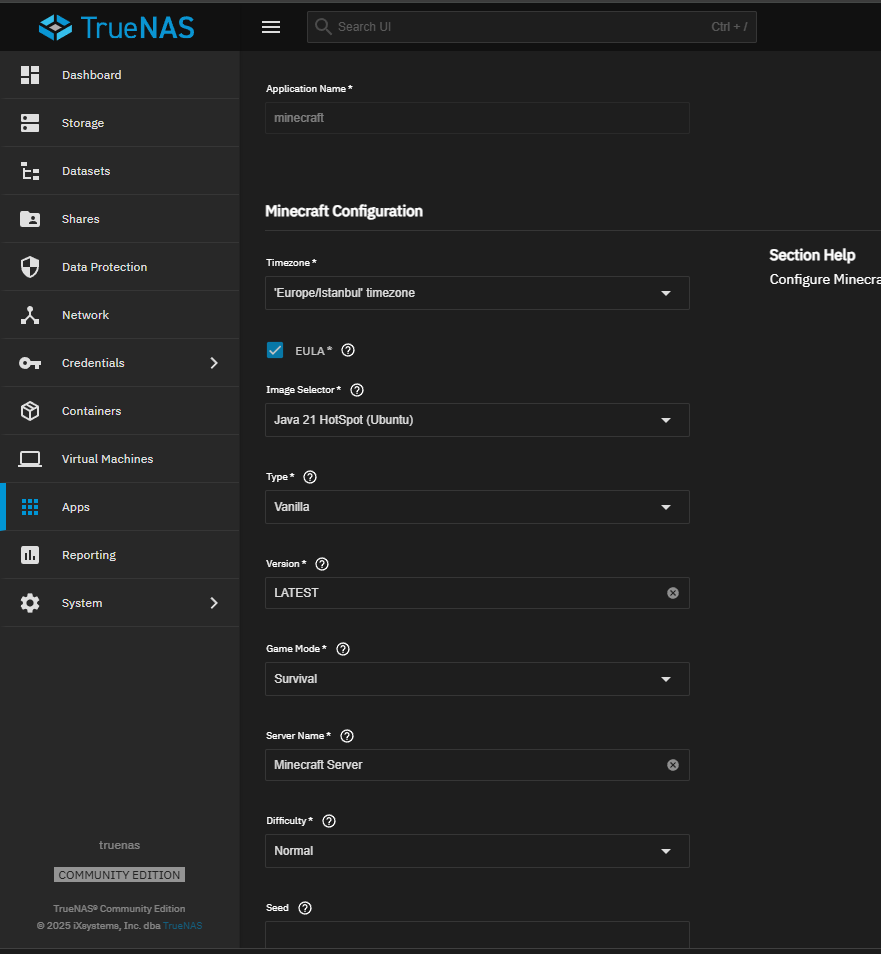This screenshot has height=954, width=881.
Task: Expand the Credentials submenu chevron
Action: (214, 363)
